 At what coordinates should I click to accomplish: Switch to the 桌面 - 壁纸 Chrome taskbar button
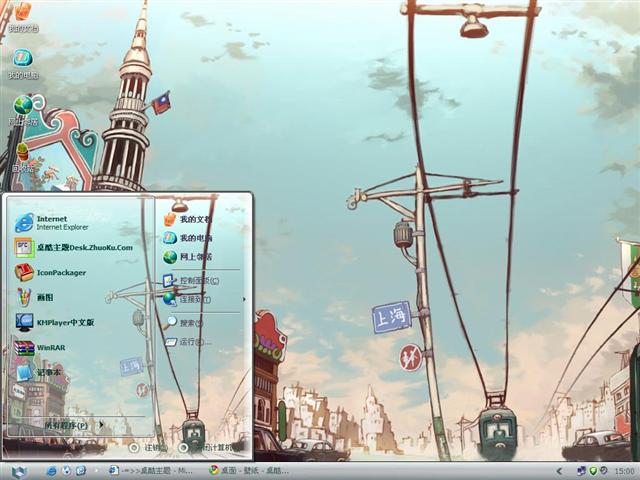[249, 471]
